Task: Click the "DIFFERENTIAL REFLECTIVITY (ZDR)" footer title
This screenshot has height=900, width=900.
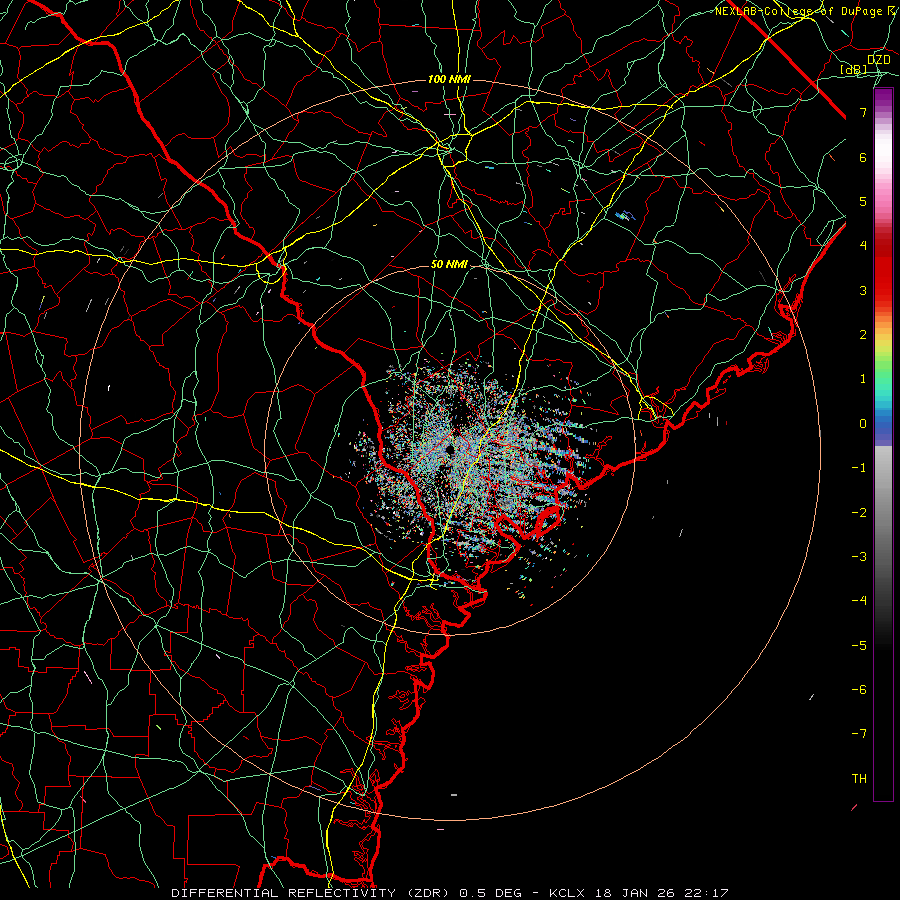Action: pyautogui.click(x=312, y=893)
